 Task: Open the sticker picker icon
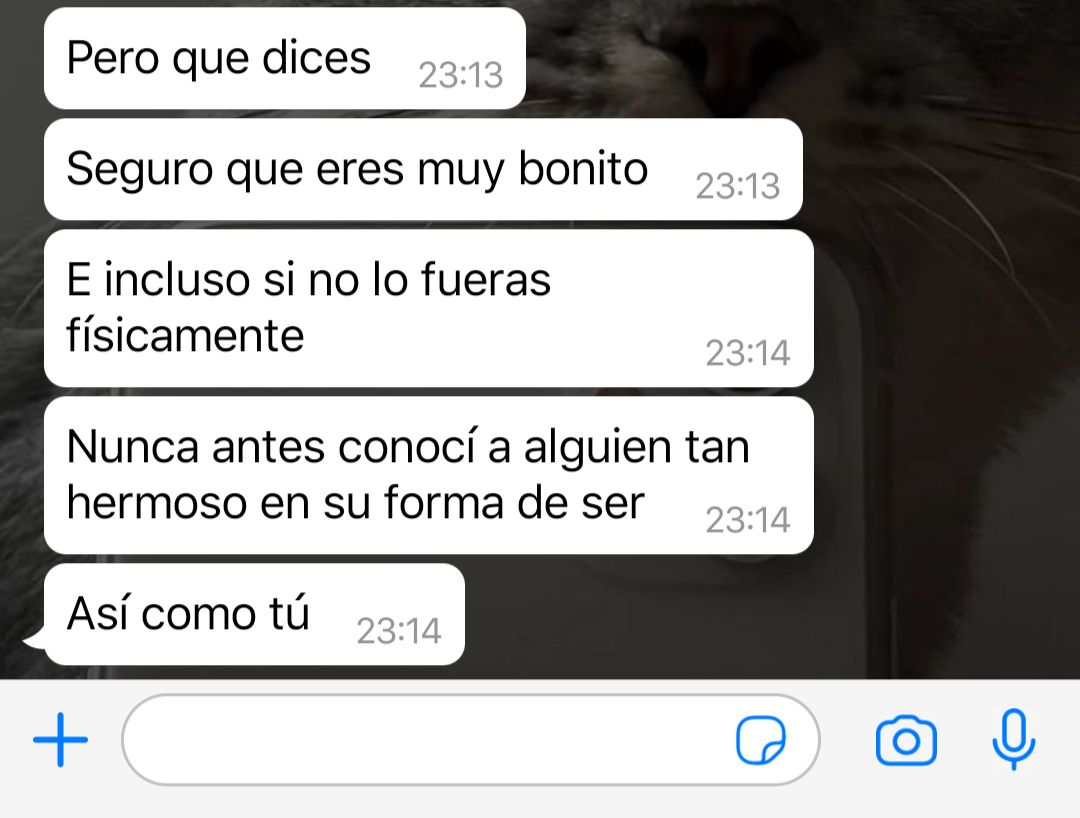pos(760,740)
